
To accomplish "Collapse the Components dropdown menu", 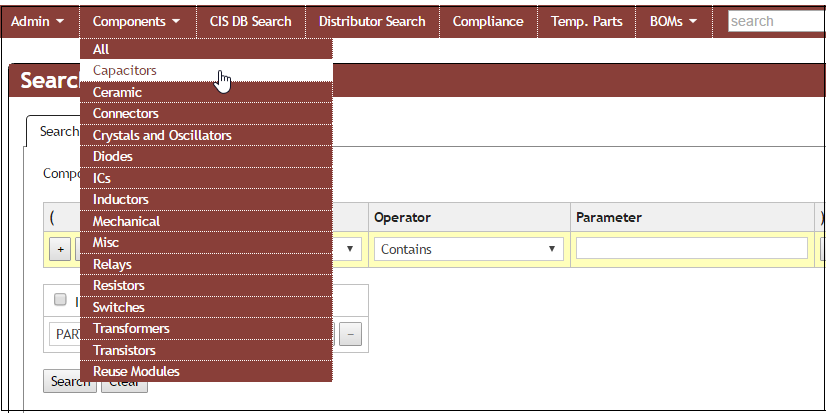I will 136,21.
